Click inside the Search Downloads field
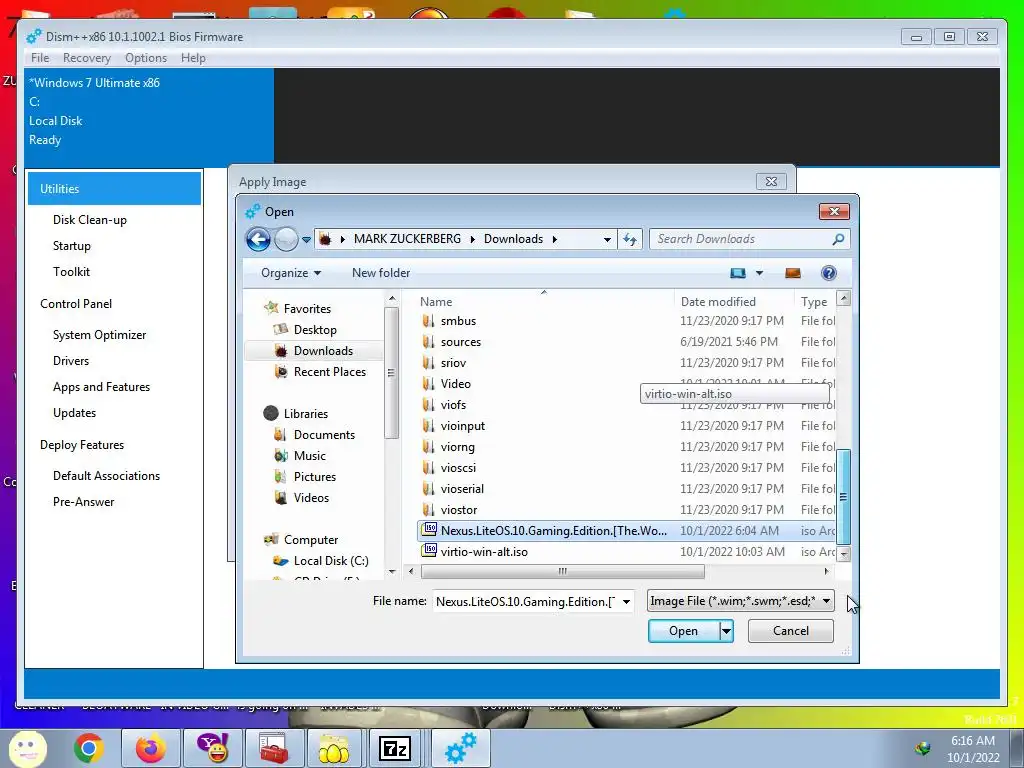 click(742, 240)
